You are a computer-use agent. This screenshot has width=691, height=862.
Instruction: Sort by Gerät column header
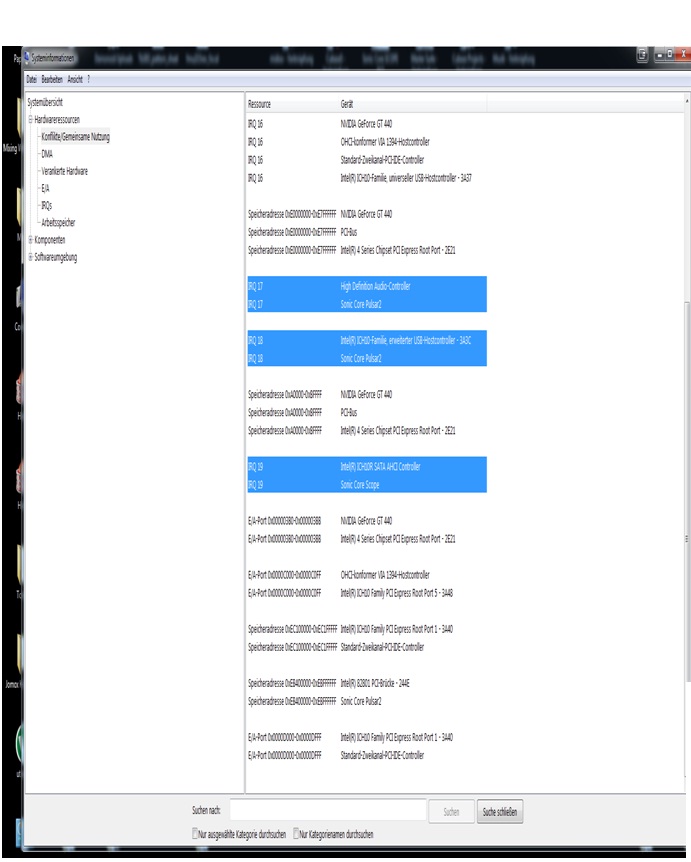coord(412,104)
